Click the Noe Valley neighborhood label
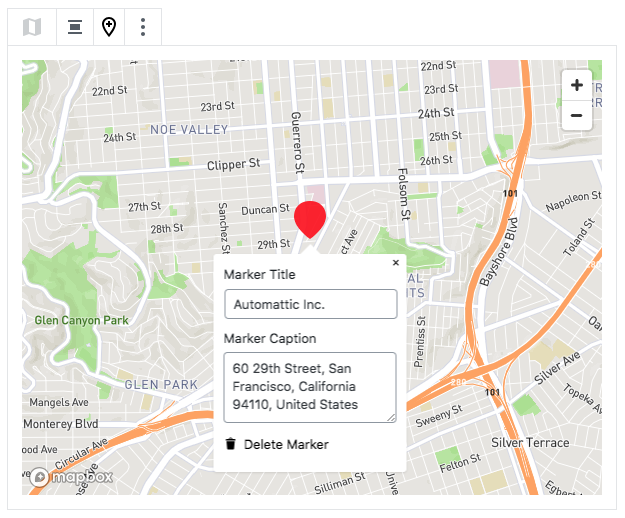 [x=188, y=129]
